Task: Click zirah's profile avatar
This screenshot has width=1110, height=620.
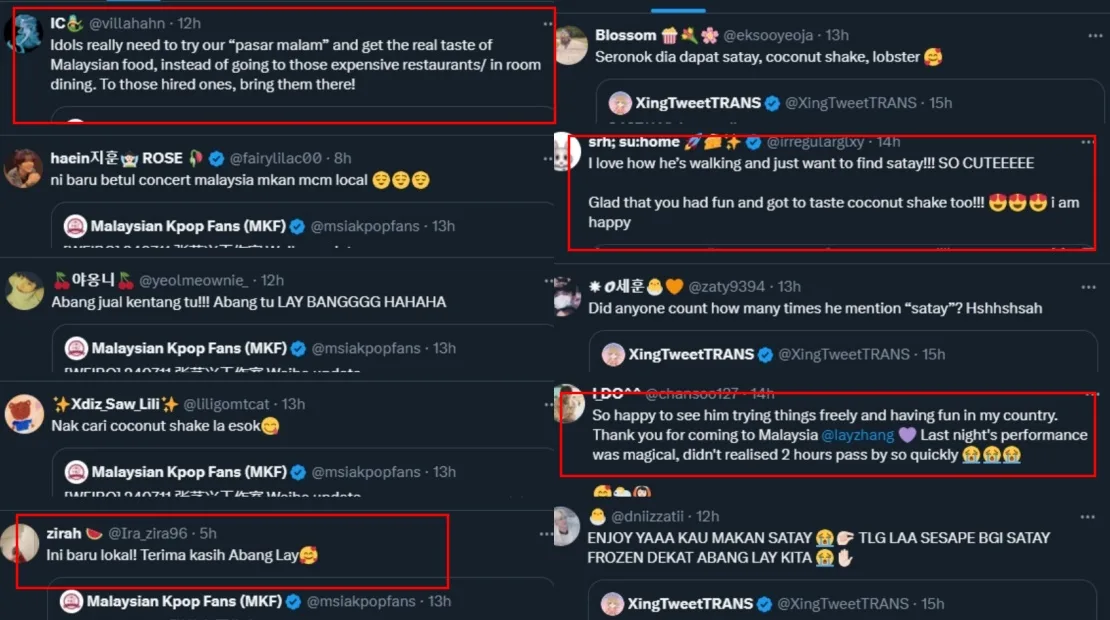Action: pos(21,543)
